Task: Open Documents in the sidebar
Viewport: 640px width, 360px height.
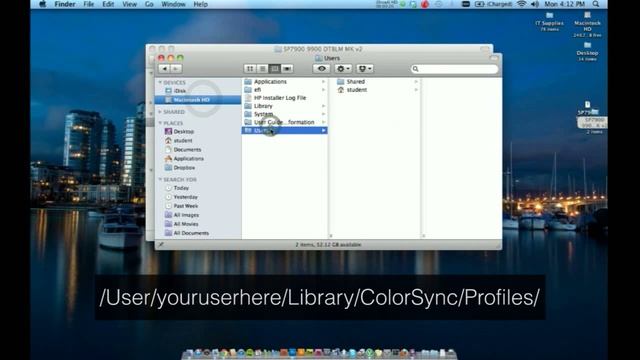Action: [x=187, y=149]
